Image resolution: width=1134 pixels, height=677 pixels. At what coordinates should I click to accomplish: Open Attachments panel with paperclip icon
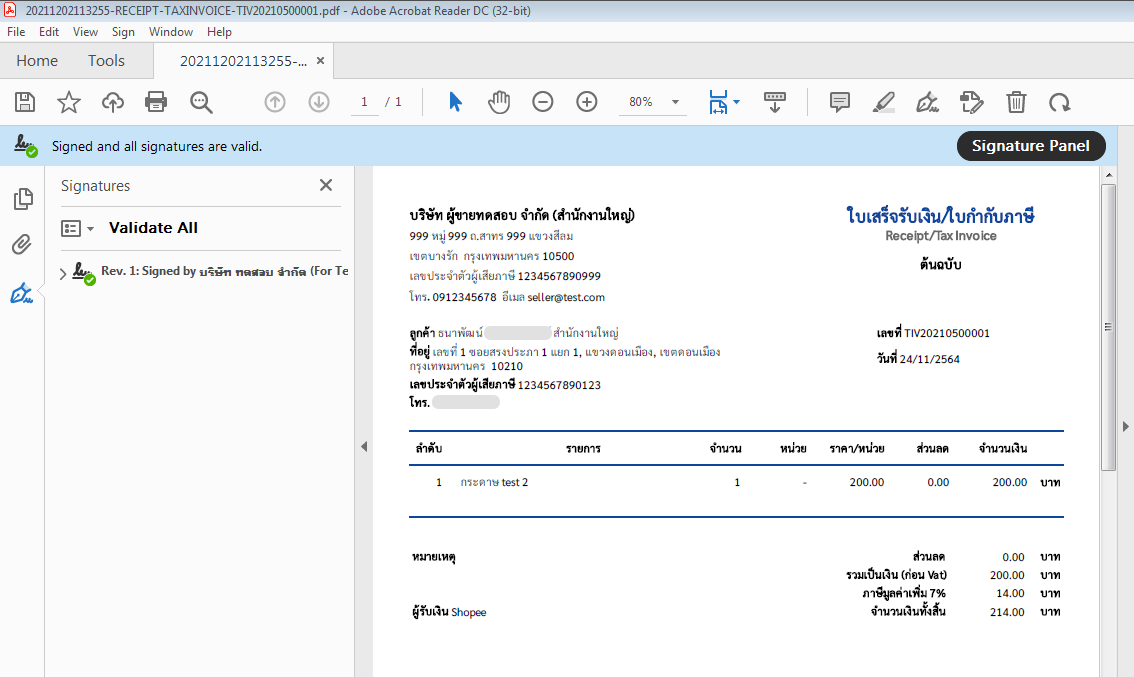22,245
